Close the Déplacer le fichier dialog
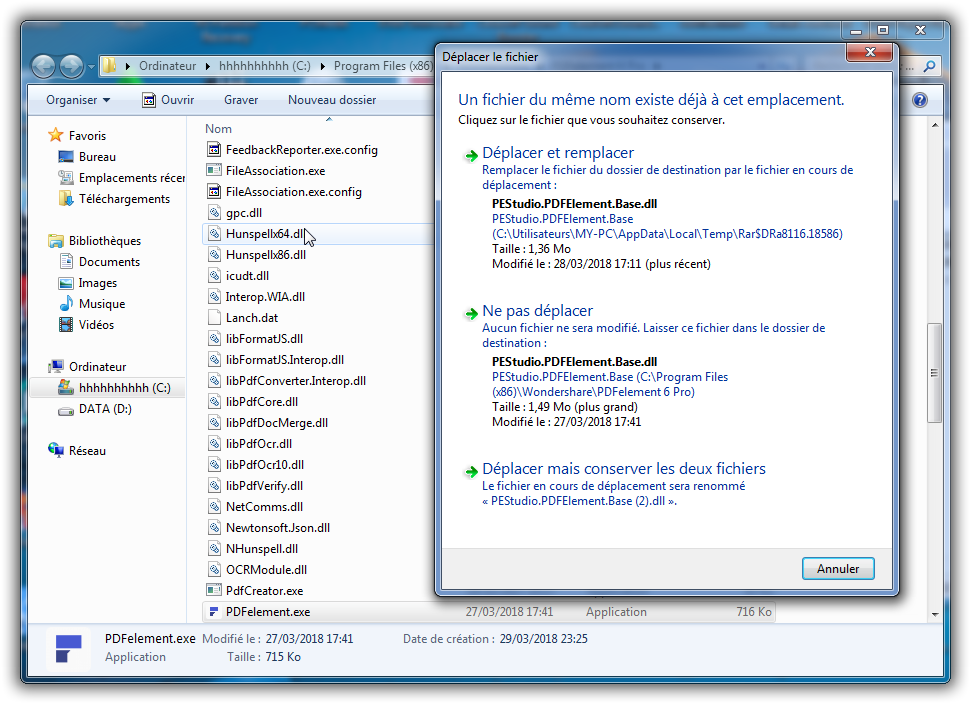This screenshot has height=704, width=971. [x=869, y=52]
